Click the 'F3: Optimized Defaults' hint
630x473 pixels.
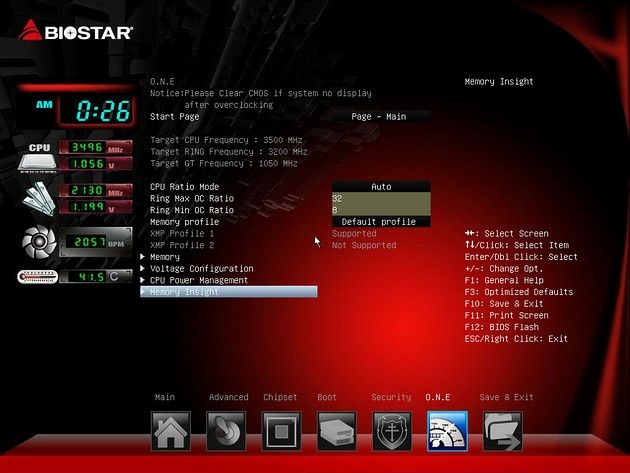pos(519,292)
